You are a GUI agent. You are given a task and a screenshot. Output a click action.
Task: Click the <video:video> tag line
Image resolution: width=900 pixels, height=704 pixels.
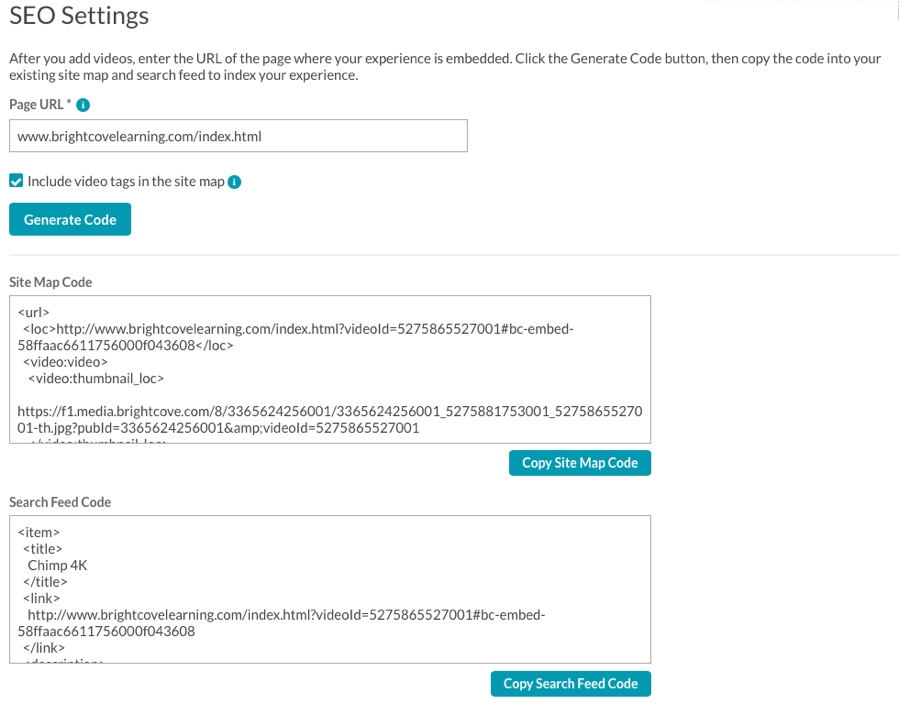tap(65, 362)
